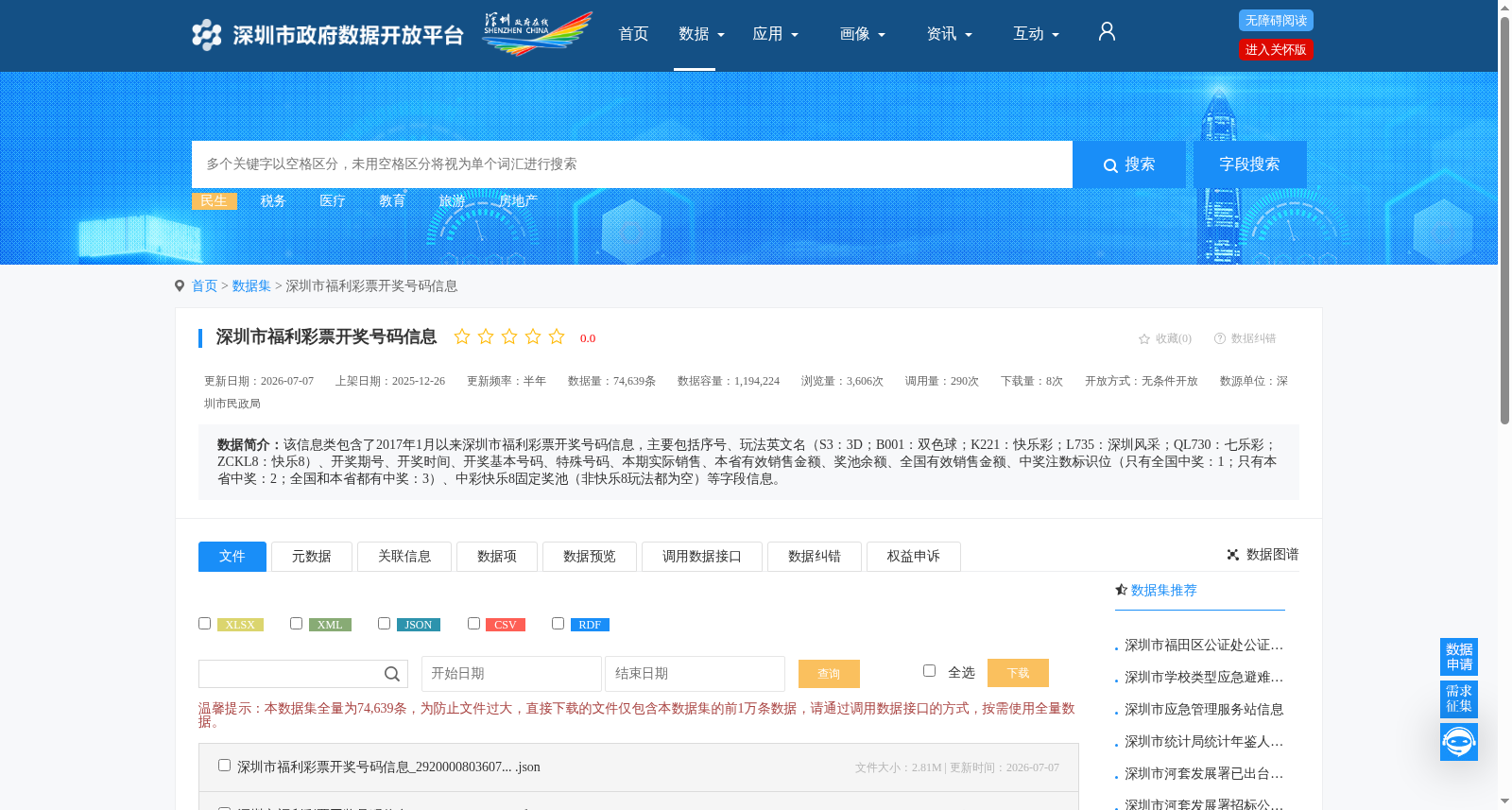Toggle the RDF format checkbox

coord(558,623)
